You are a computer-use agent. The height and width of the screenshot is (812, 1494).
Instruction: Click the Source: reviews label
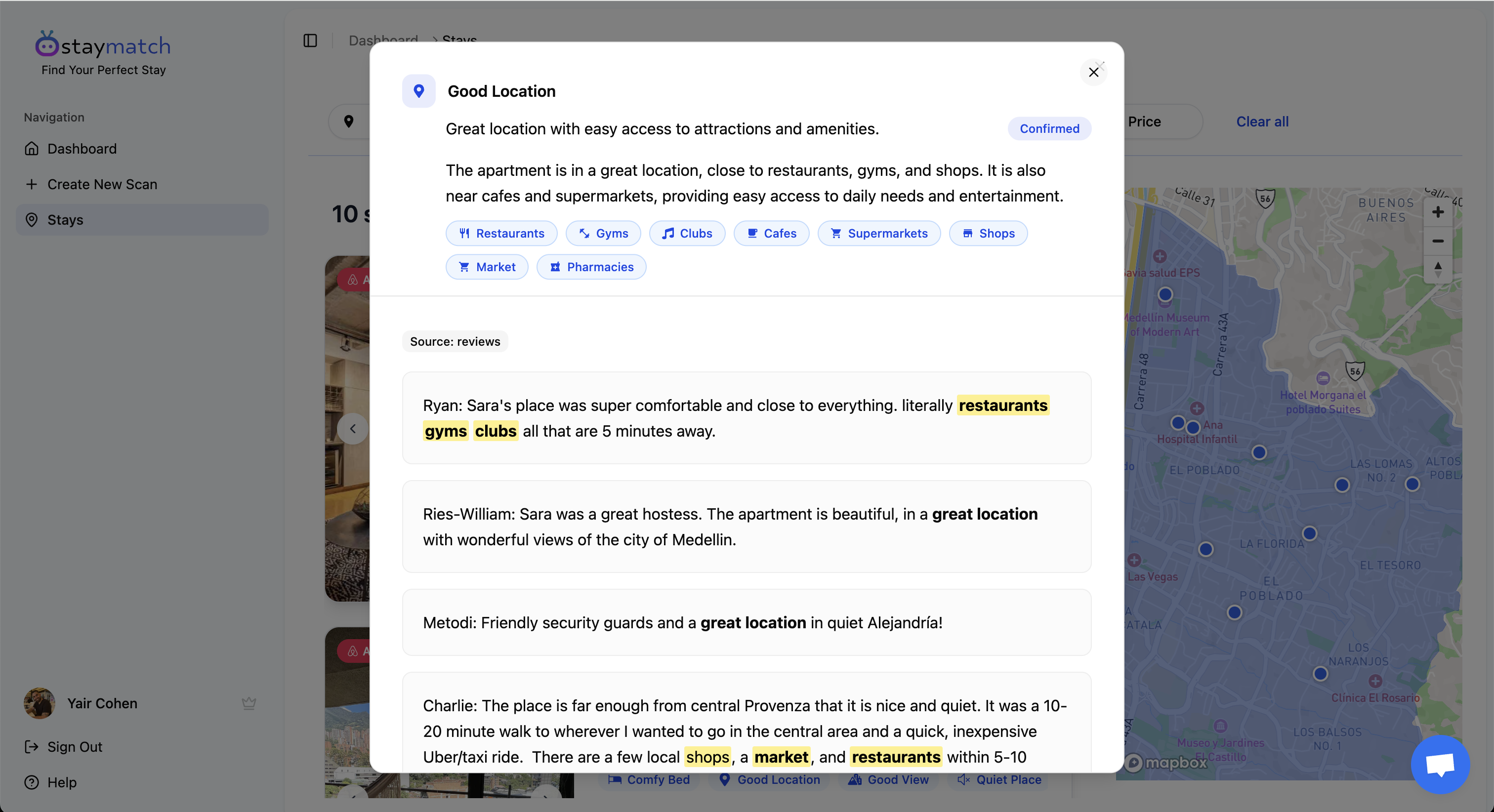point(455,342)
